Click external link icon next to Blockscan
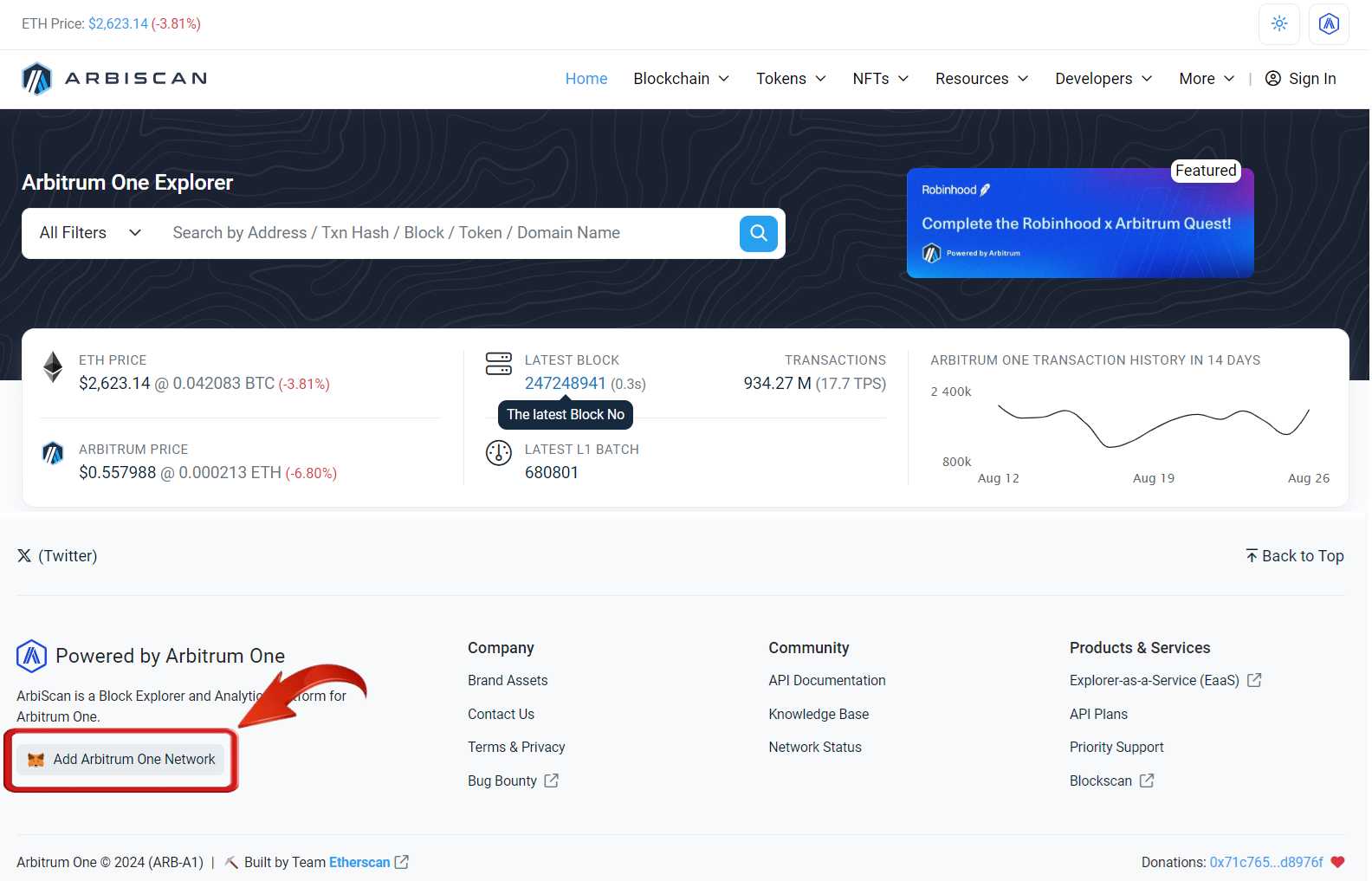Image resolution: width=1372 pixels, height=881 pixels. tap(1146, 781)
